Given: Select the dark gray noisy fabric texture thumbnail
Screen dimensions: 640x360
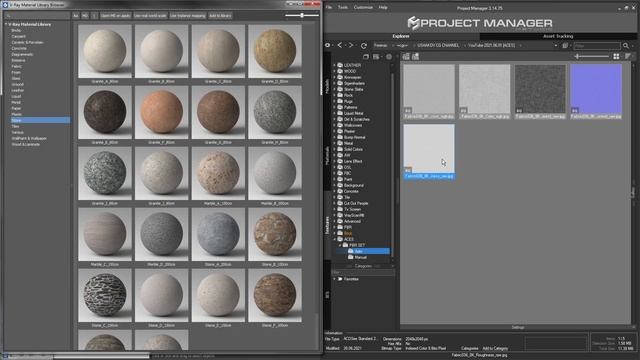Looking at the screenshot, I should pos(540,89).
